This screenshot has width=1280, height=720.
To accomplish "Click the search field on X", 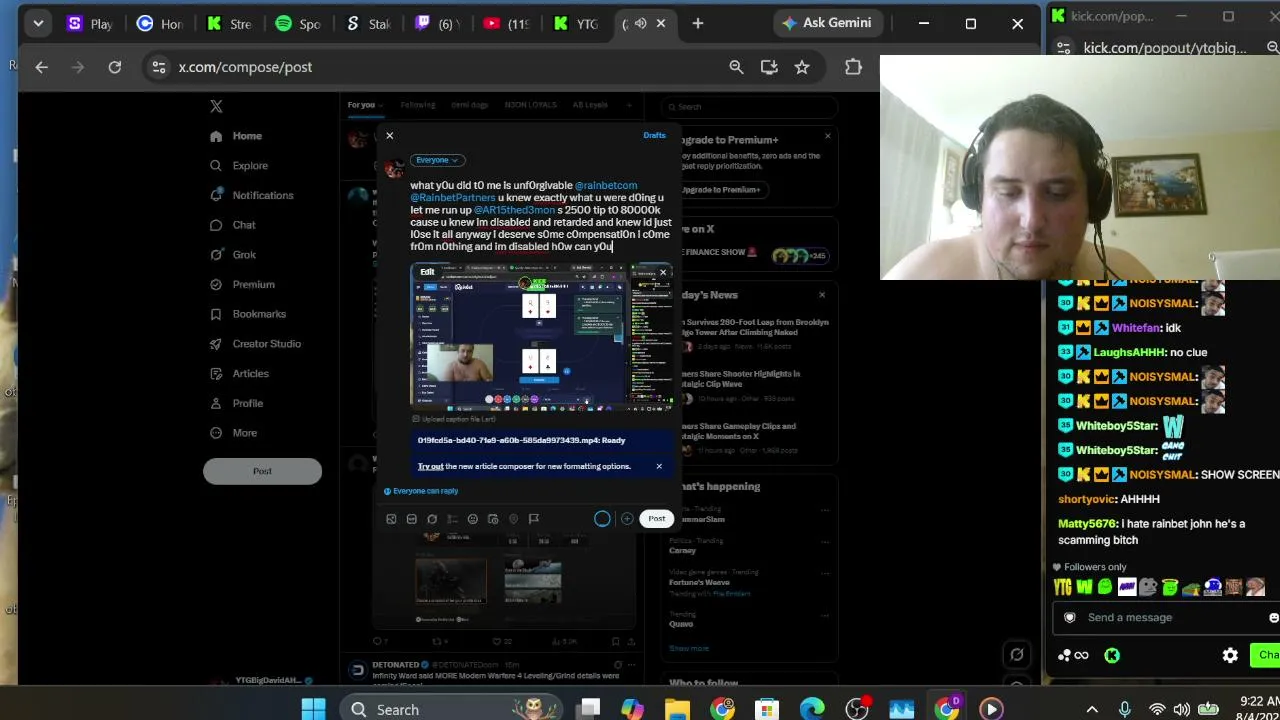I will (x=750, y=107).
